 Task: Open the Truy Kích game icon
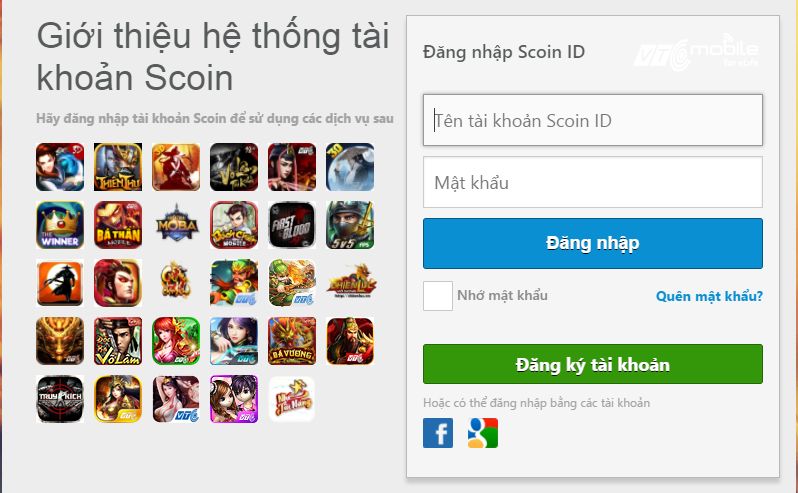pyautogui.click(x=60, y=399)
